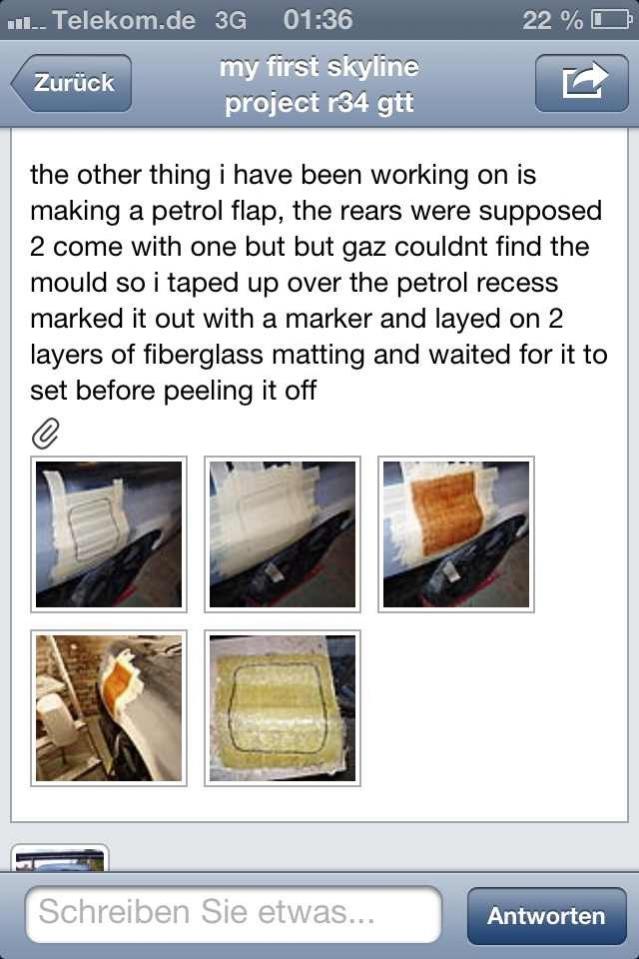Image resolution: width=639 pixels, height=959 pixels.
Task: Tap the partially visible avatar below the post
Action: click(60, 859)
